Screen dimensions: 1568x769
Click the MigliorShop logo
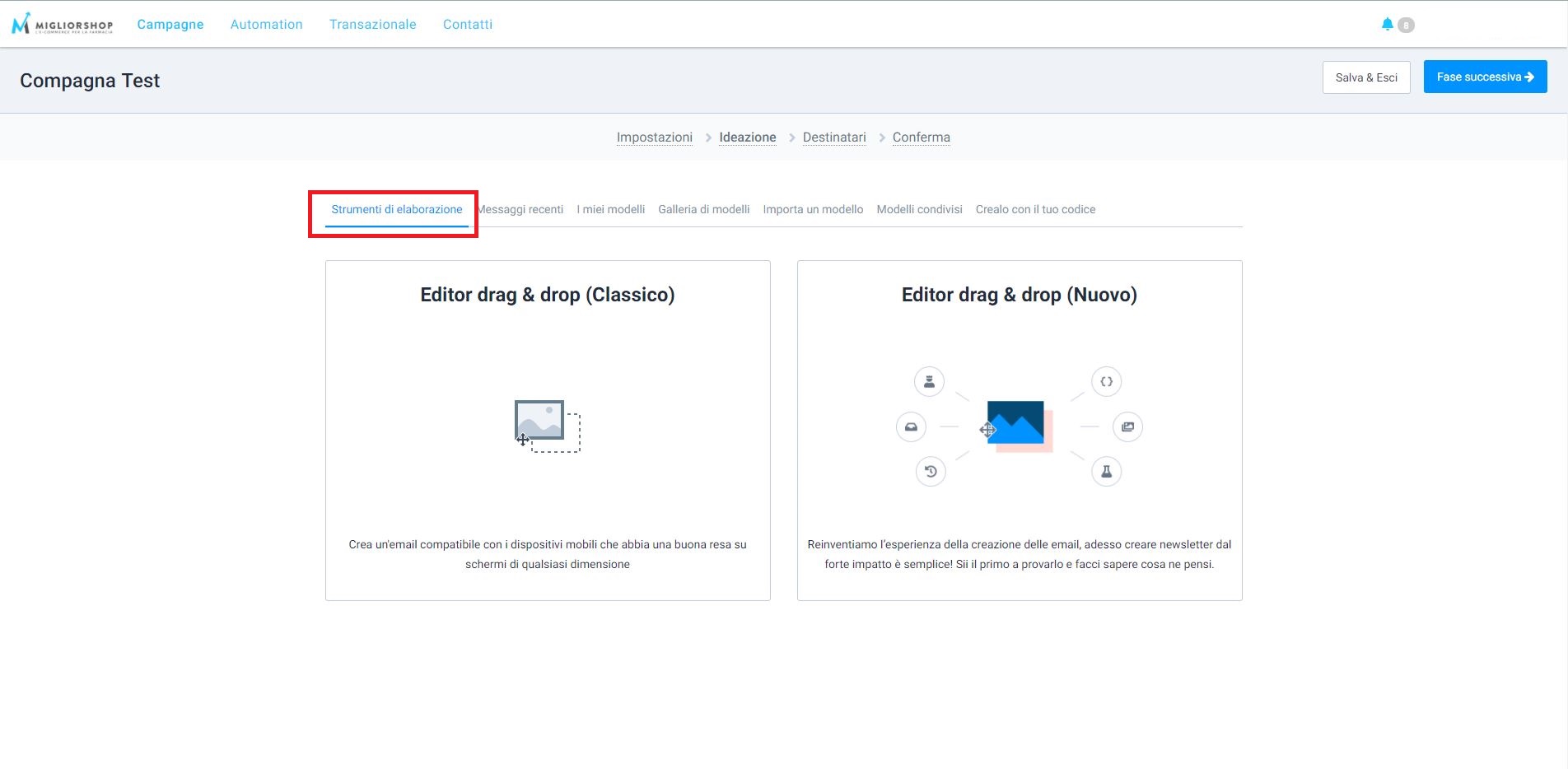[x=62, y=24]
